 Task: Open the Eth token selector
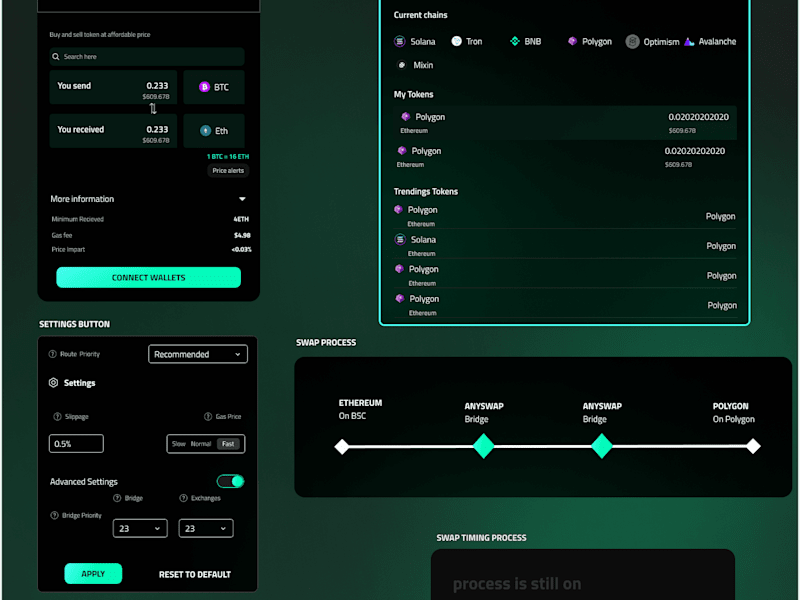point(214,131)
